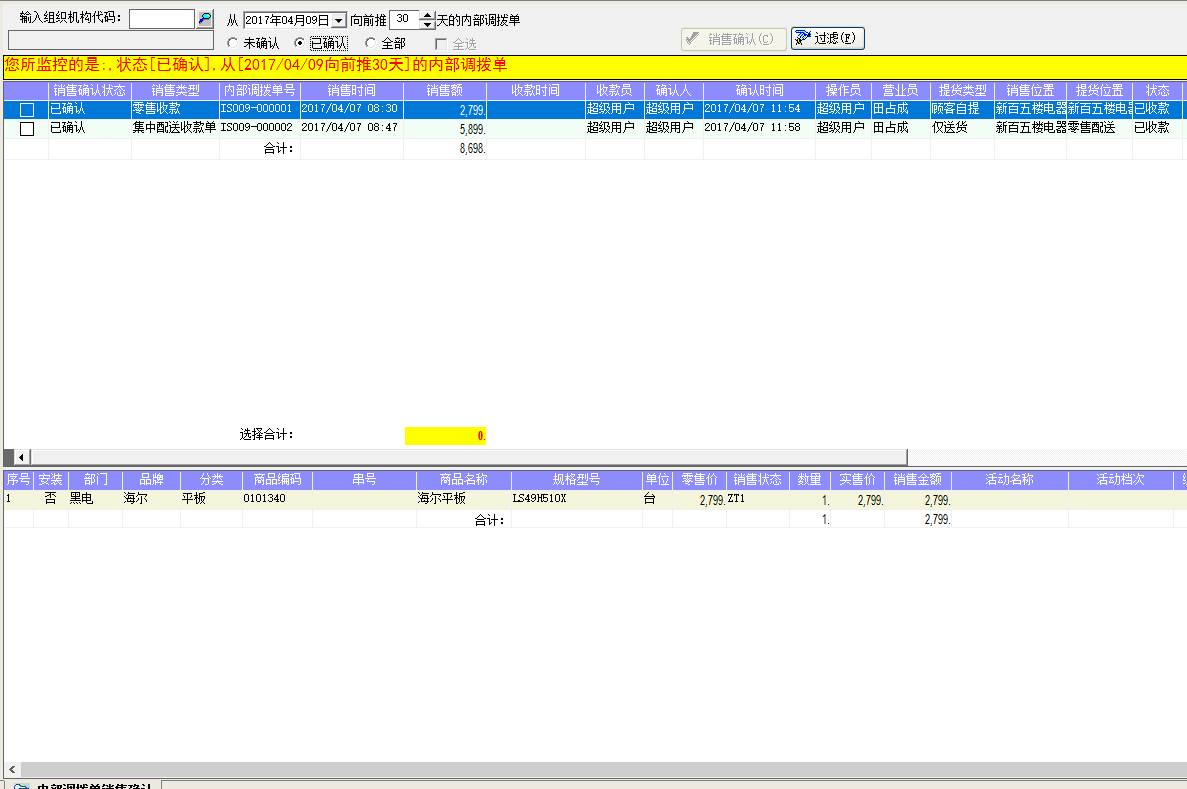Click the 黑电 department cell
Viewport: 1187px width, 789px height.
click(x=95, y=499)
